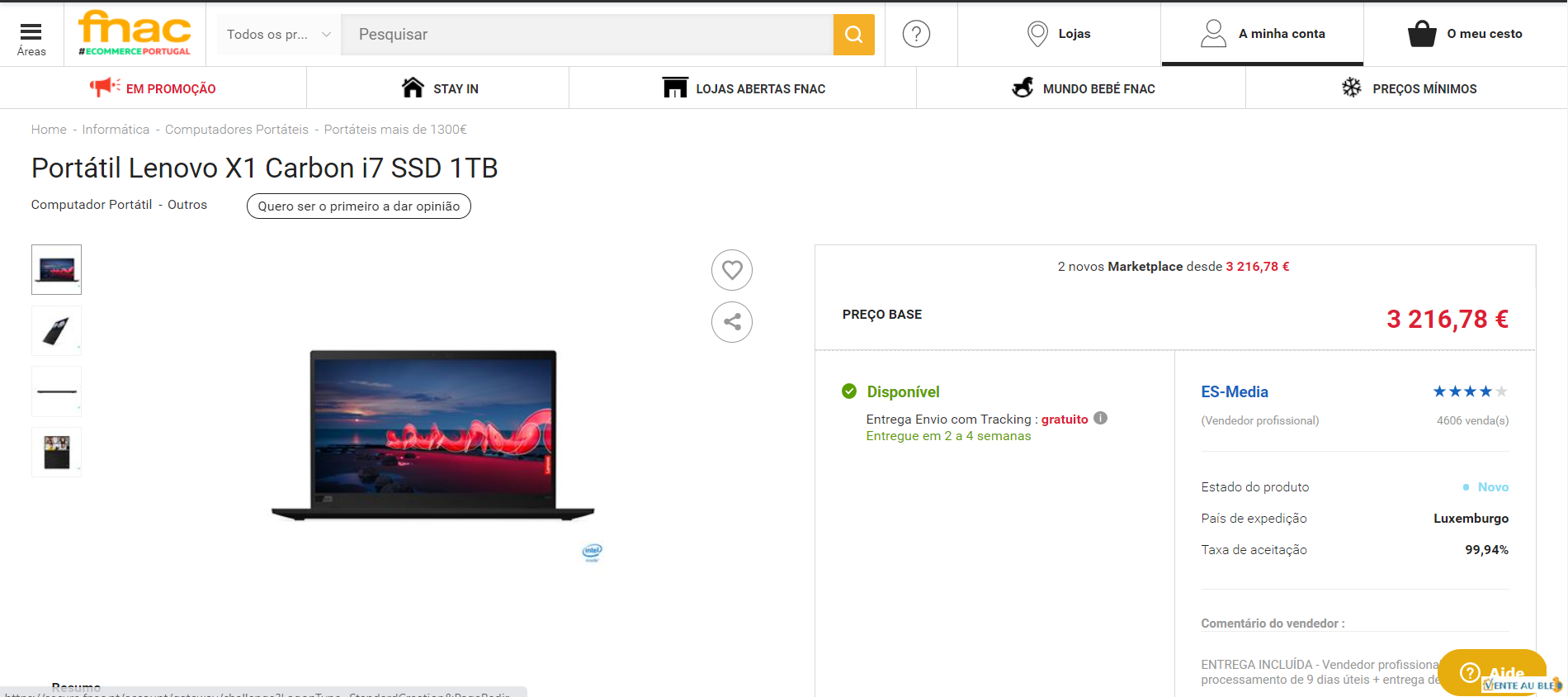Select the first laptop front thumbnail
The height and width of the screenshot is (697, 1568).
pos(56,269)
